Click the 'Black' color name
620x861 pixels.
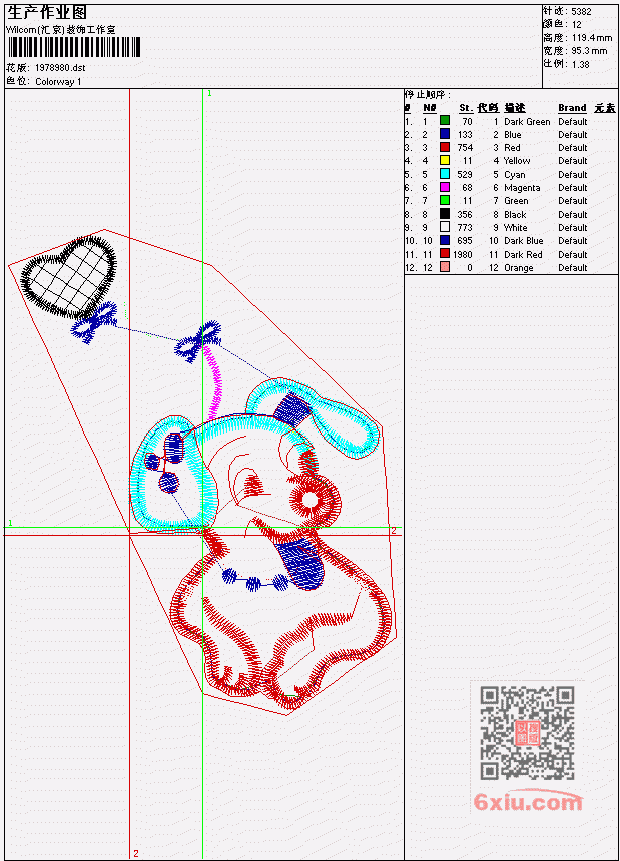pyautogui.click(x=515, y=215)
